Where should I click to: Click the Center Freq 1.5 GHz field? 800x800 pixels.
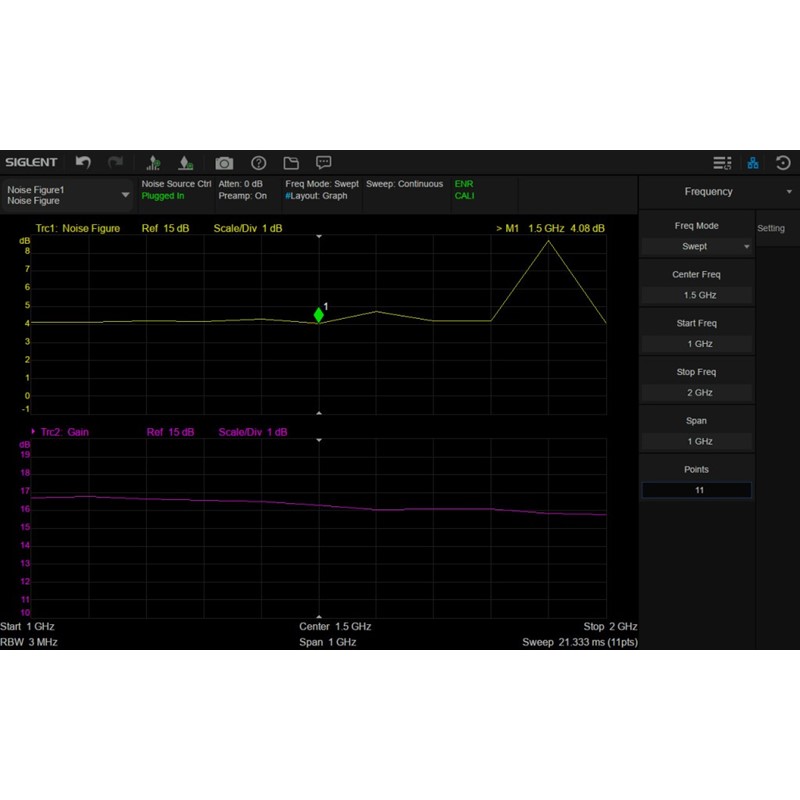pos(696,295)
